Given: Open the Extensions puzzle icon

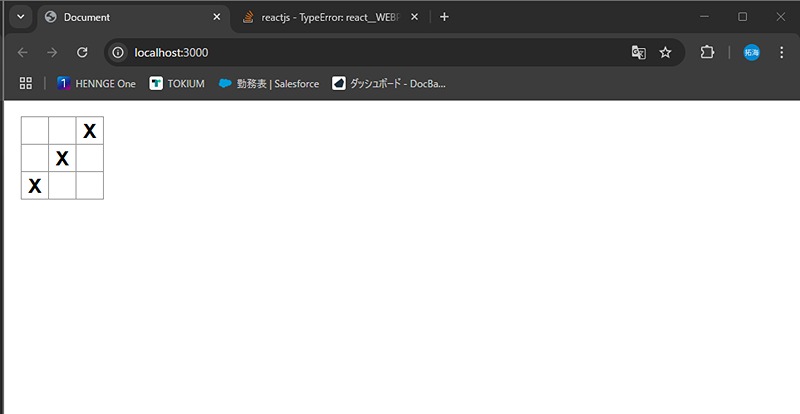Looking at the screenshot, I should pyautogui.click(x=707, y=53).
